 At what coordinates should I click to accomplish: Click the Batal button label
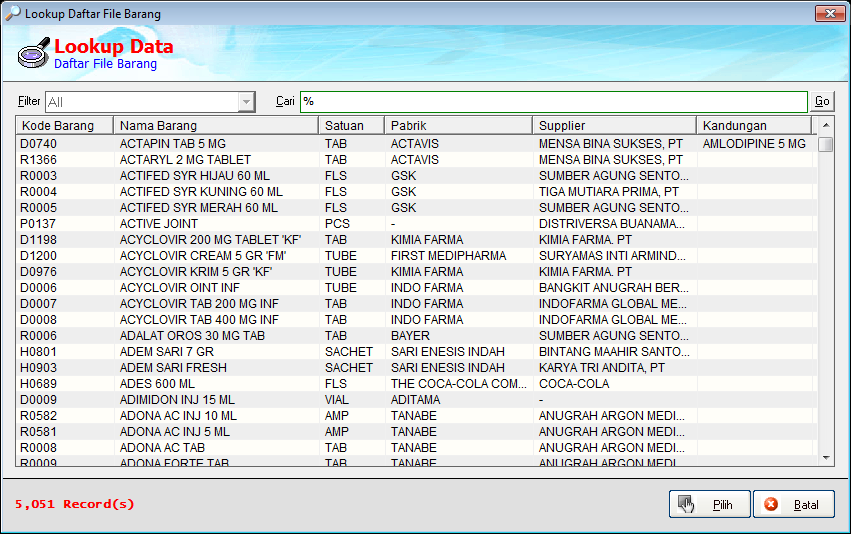coord(805,505)
